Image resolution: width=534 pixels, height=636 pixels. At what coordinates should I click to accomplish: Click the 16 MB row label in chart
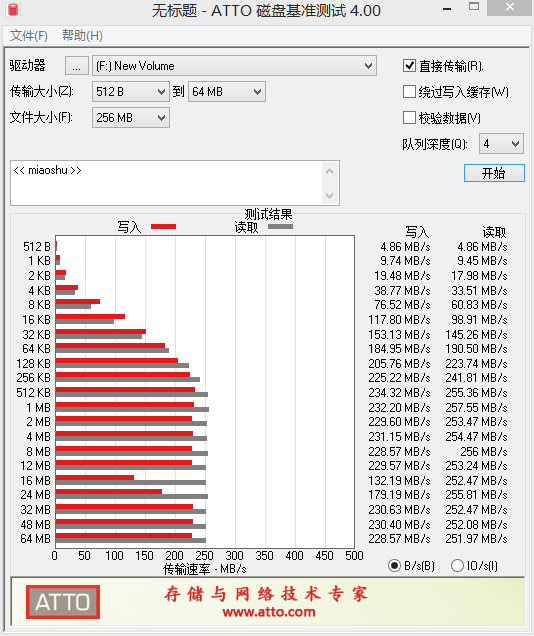click(35, 481)
